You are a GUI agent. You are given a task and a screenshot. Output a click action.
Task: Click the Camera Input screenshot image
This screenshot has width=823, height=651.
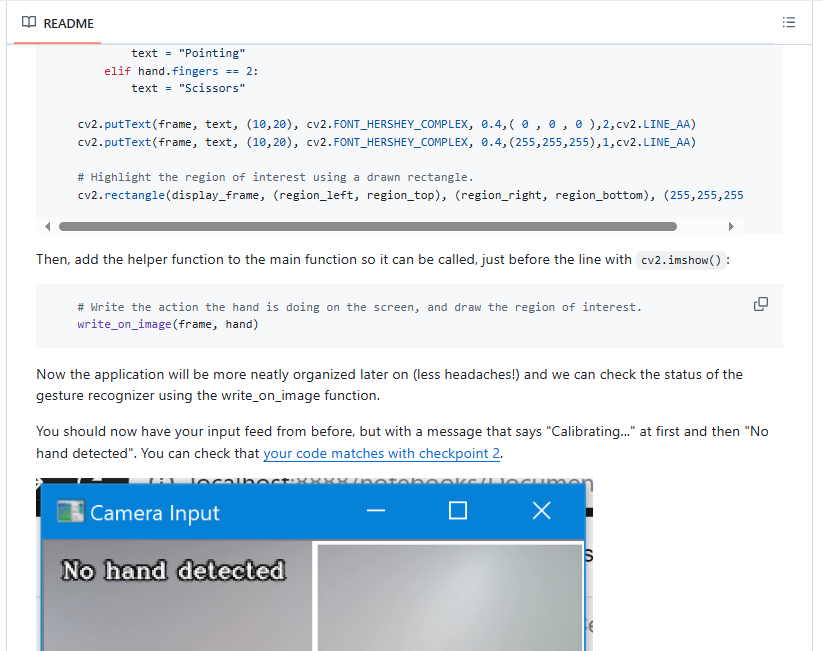314,564
